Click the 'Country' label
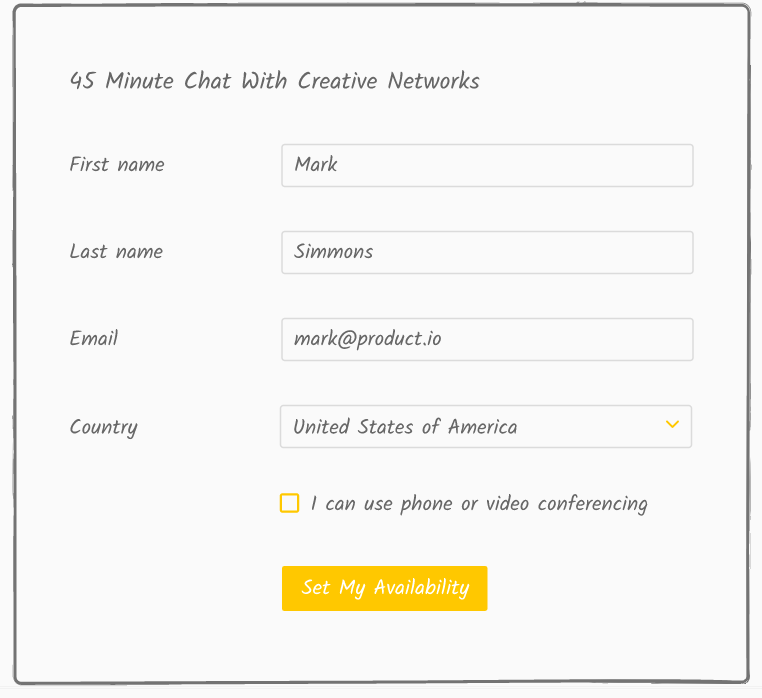 (104, 427)
